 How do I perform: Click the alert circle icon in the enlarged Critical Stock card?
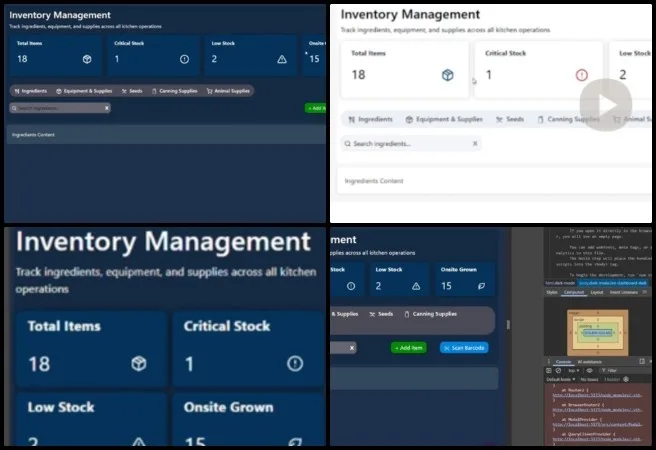click(294, 363)
